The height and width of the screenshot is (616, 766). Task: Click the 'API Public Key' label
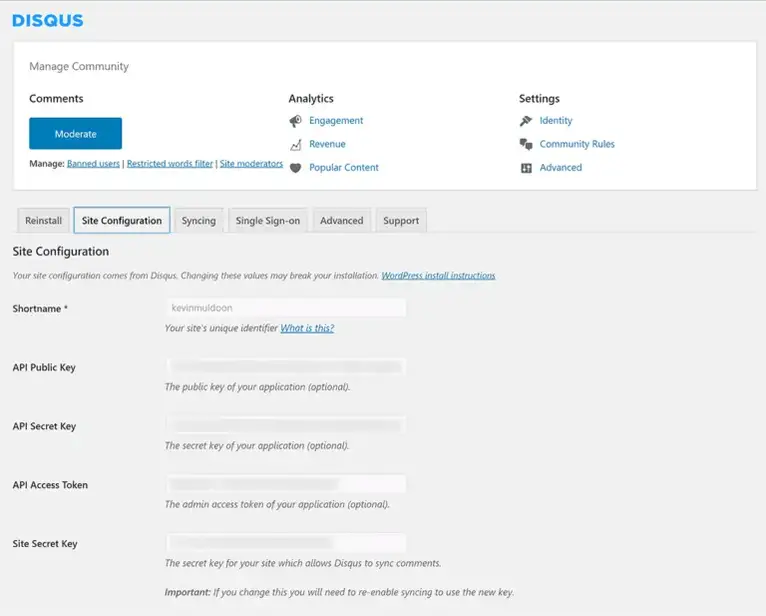pyautogui.click(x=44, y=367)
